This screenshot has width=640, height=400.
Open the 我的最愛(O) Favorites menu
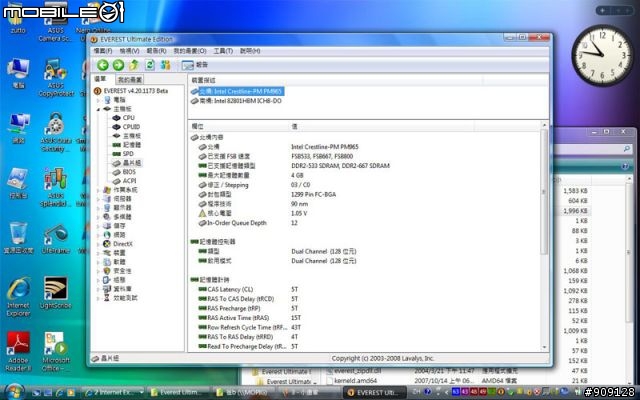tap(190, 51)
